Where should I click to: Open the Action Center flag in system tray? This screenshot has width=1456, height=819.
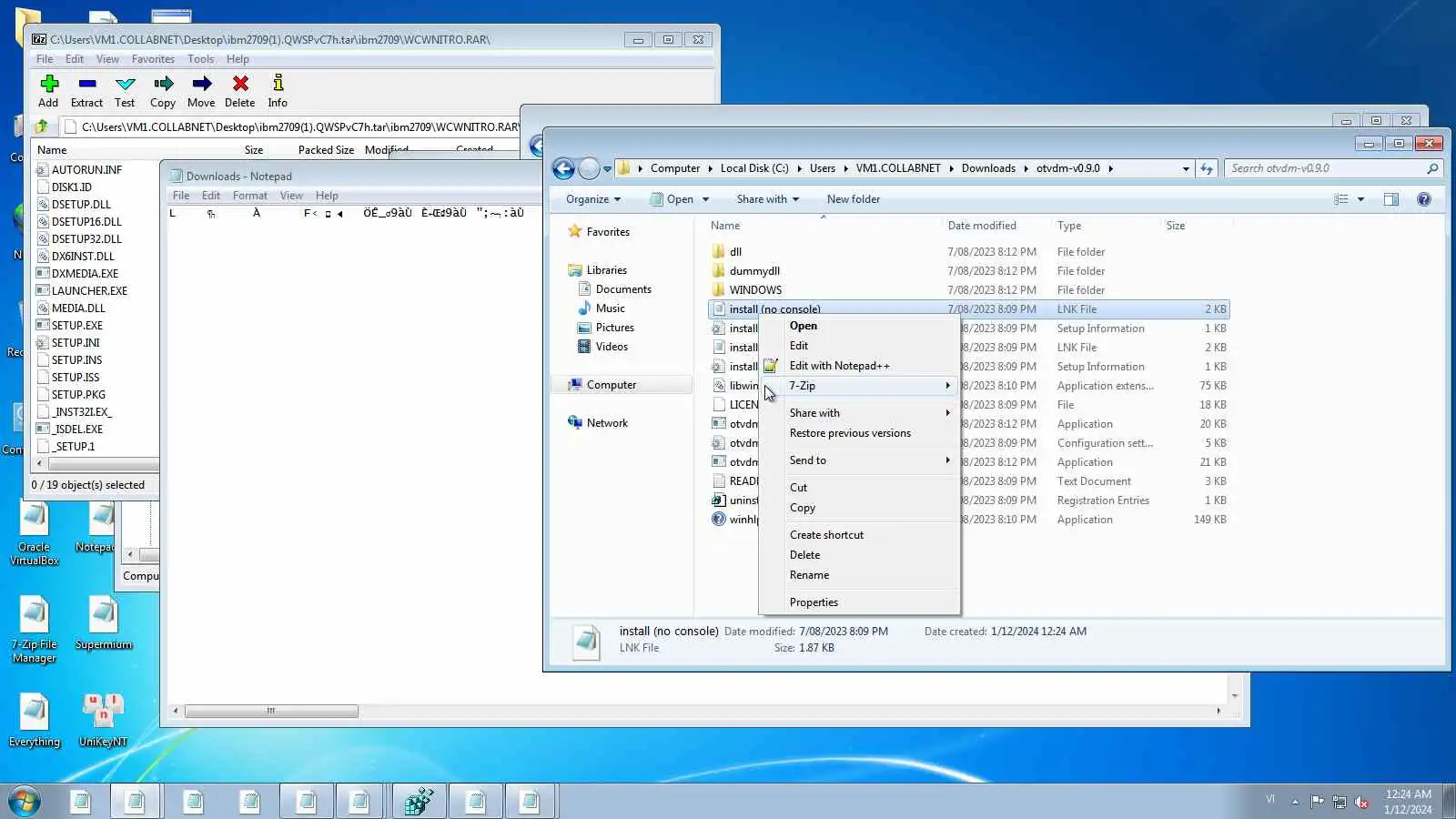coord(1317,802)
